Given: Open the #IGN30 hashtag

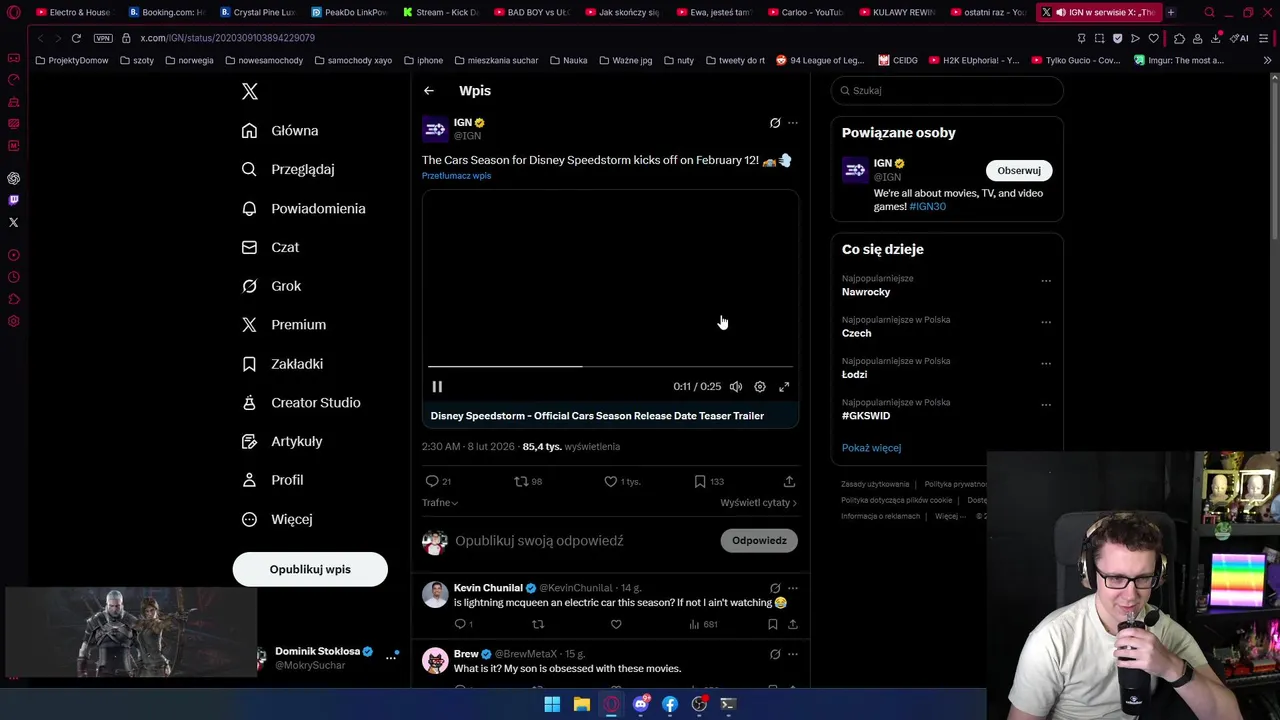Looking at the screenshot, I should [927, 207].
